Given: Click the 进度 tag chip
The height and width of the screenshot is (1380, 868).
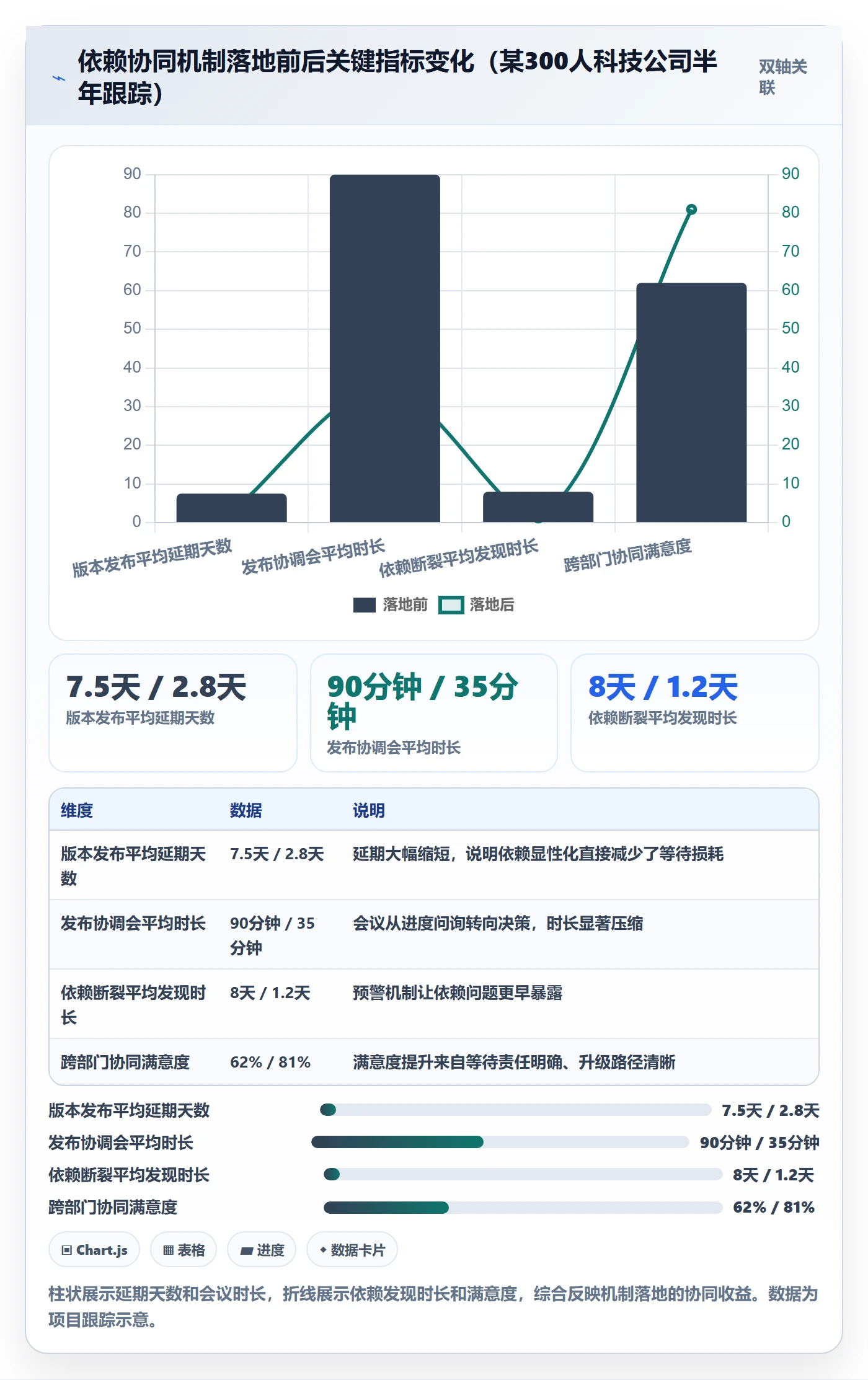Looking at the screenshot, I should coord(262,1250).
